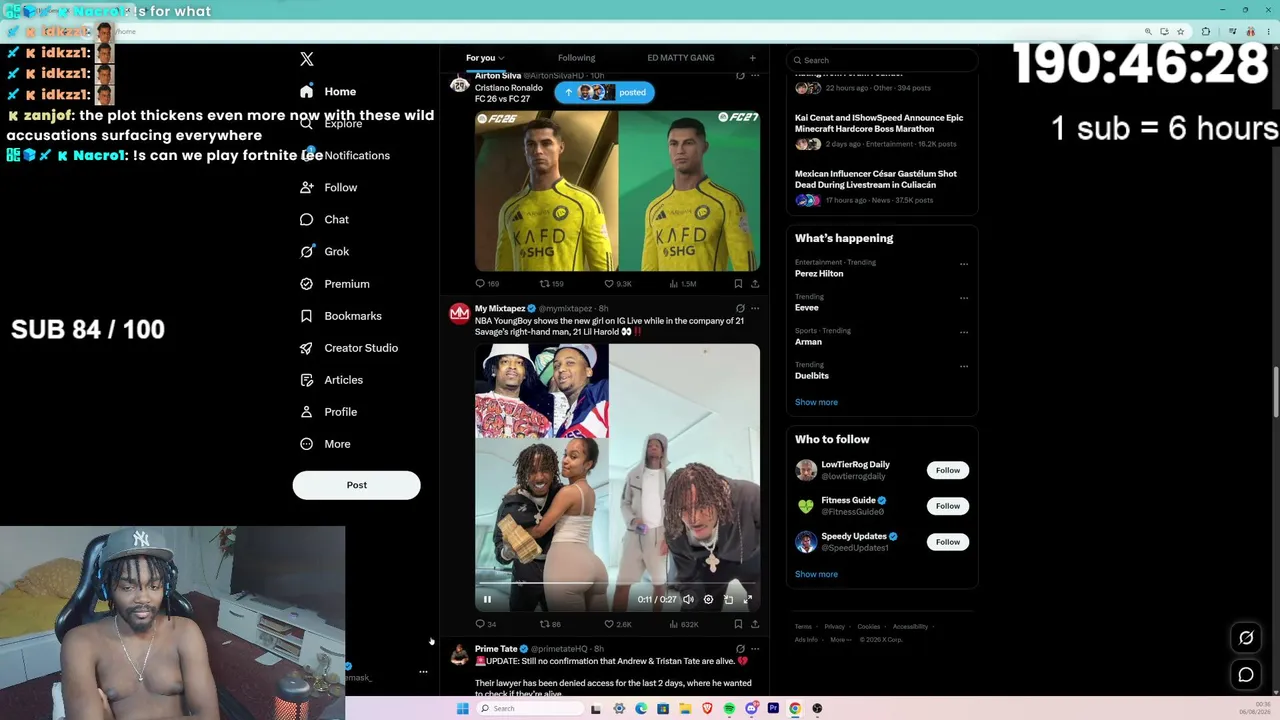Show more trends under What's happening
This screenshot has height=720, width=1280.
click(x=816, y=402)
